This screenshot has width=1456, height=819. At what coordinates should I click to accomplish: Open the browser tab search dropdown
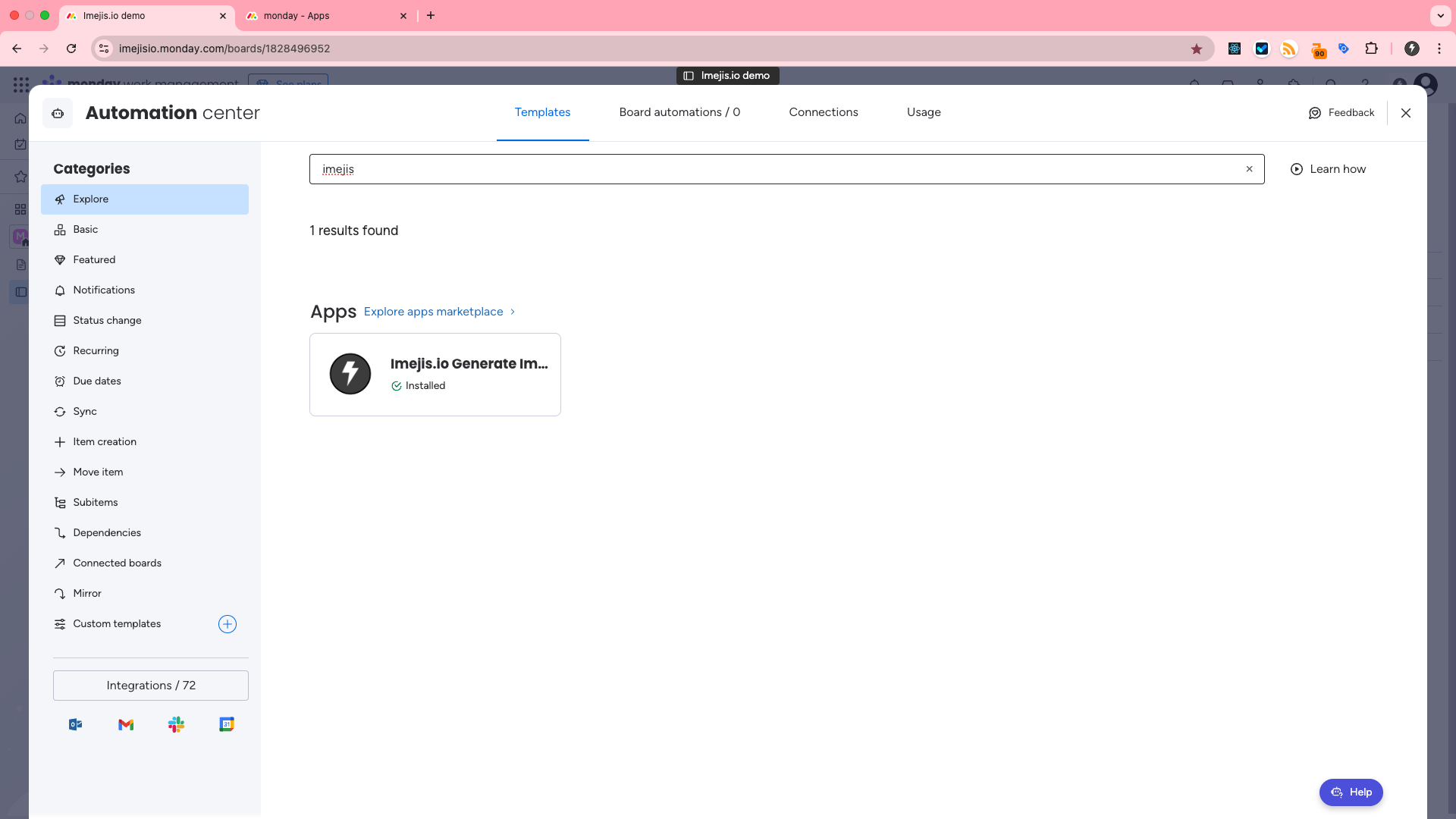point(1441,15)
